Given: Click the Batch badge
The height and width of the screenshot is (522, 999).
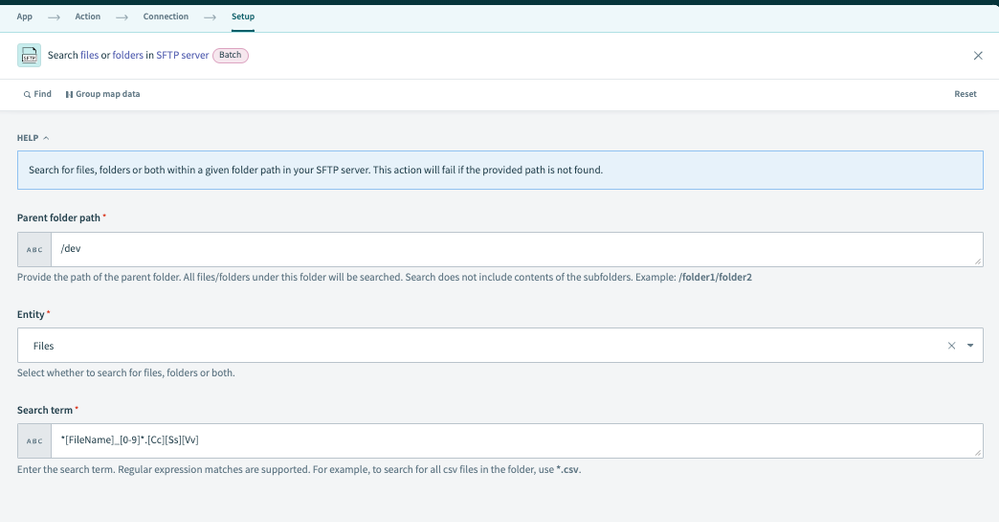Looking at the screenshot, I should (x=230, y=55).
